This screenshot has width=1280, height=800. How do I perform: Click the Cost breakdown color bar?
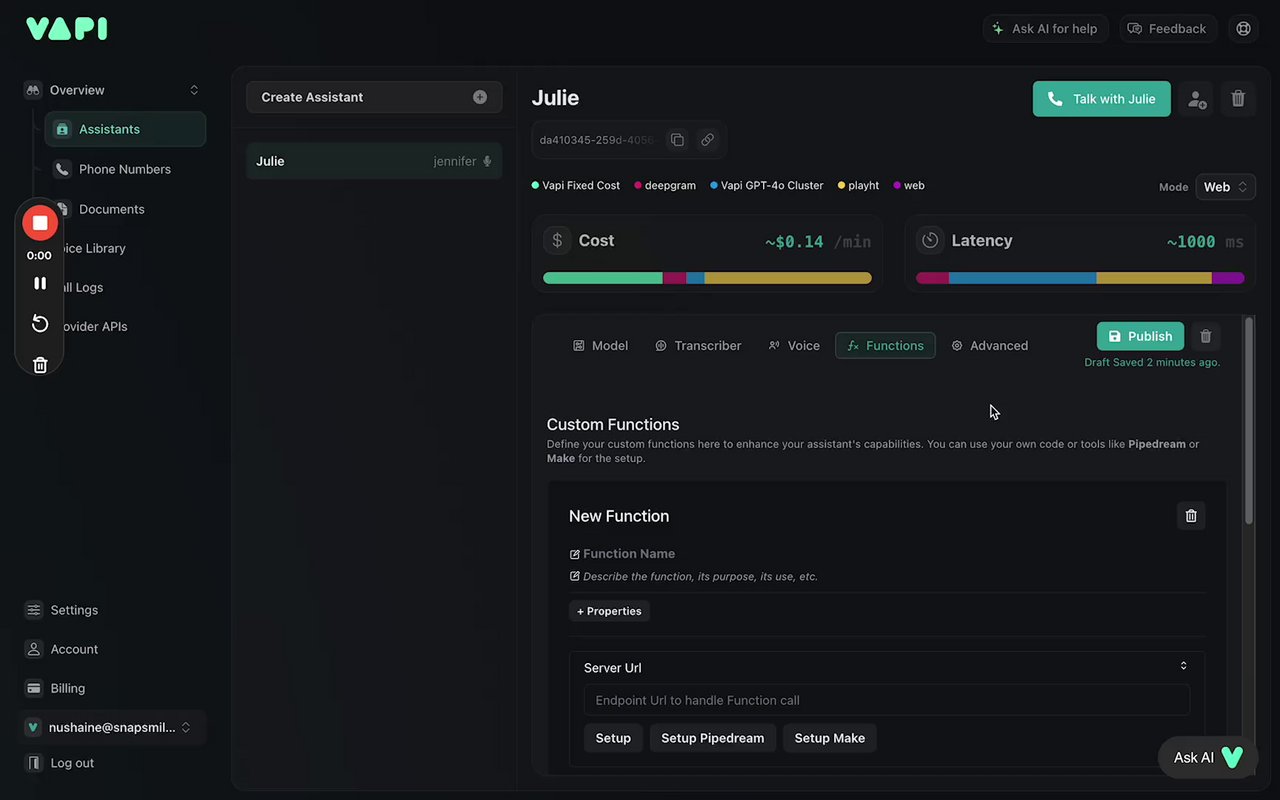click(707, 278)
